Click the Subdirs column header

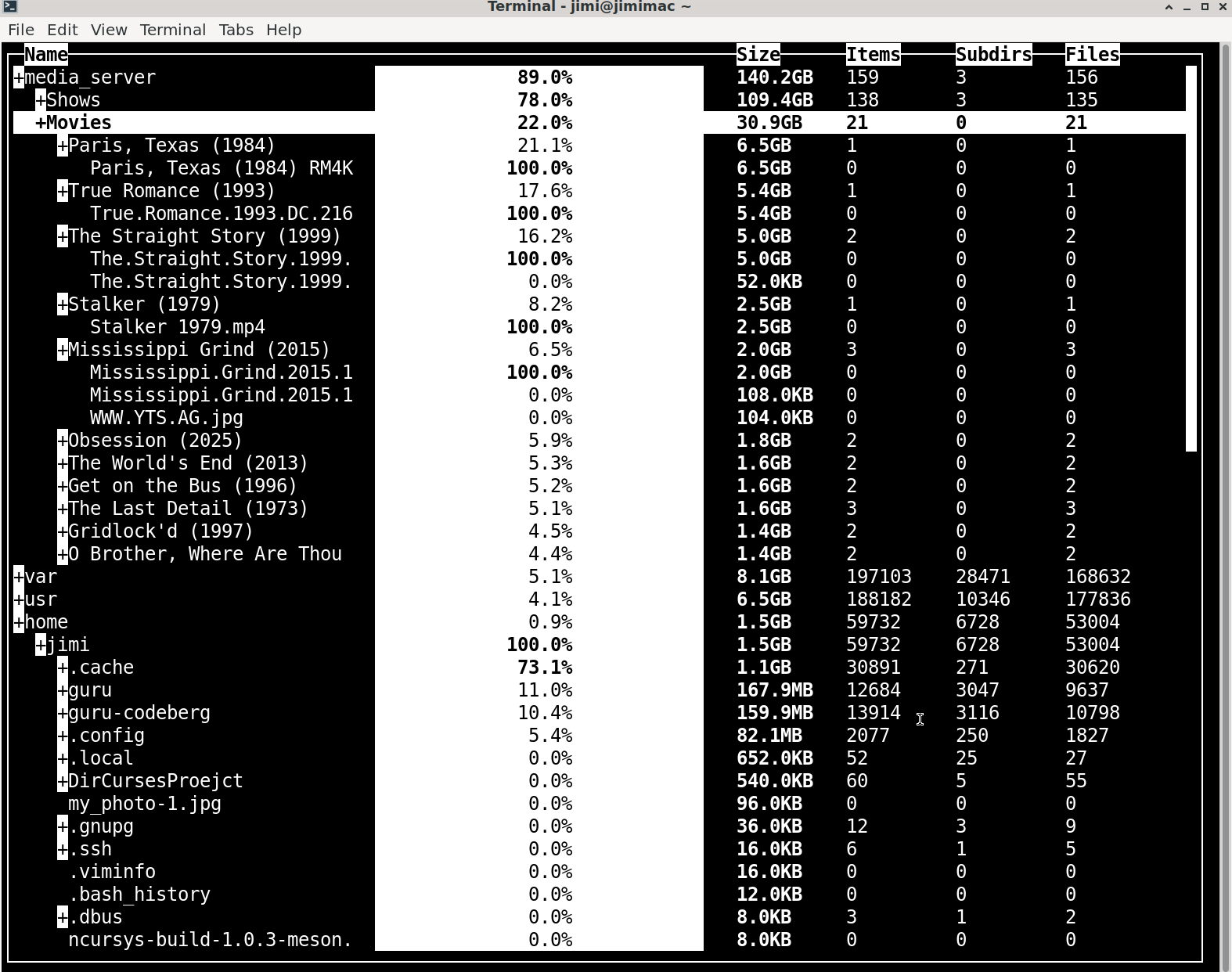994,55
